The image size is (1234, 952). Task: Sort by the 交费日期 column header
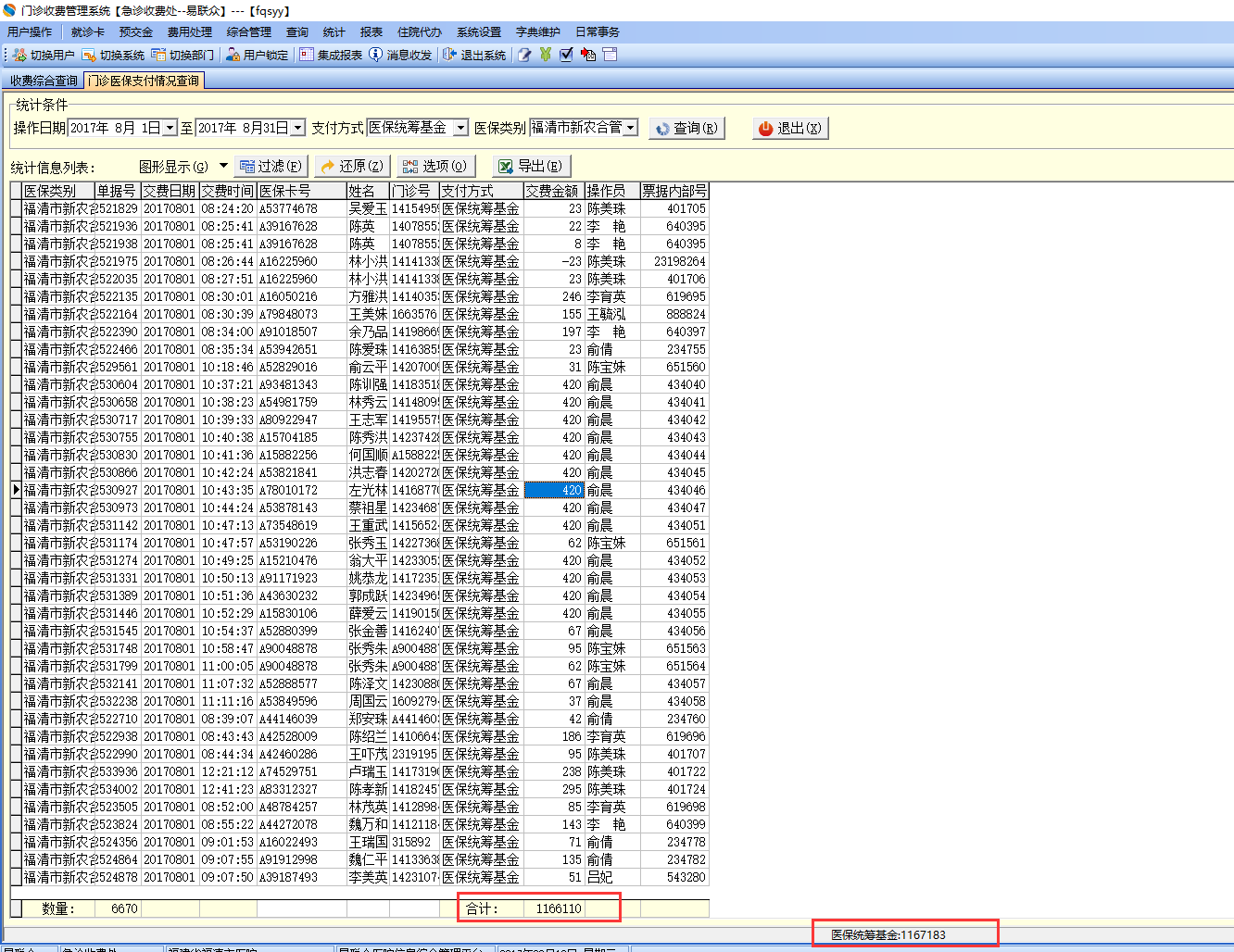click(x=170, y=191)
